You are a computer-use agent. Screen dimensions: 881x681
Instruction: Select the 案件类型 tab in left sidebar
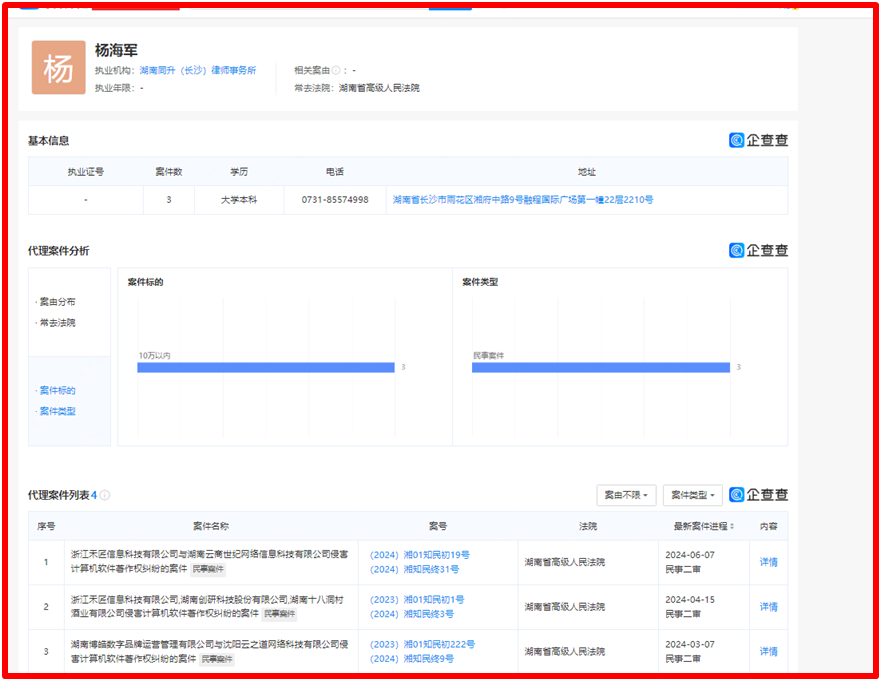point(57,411)
